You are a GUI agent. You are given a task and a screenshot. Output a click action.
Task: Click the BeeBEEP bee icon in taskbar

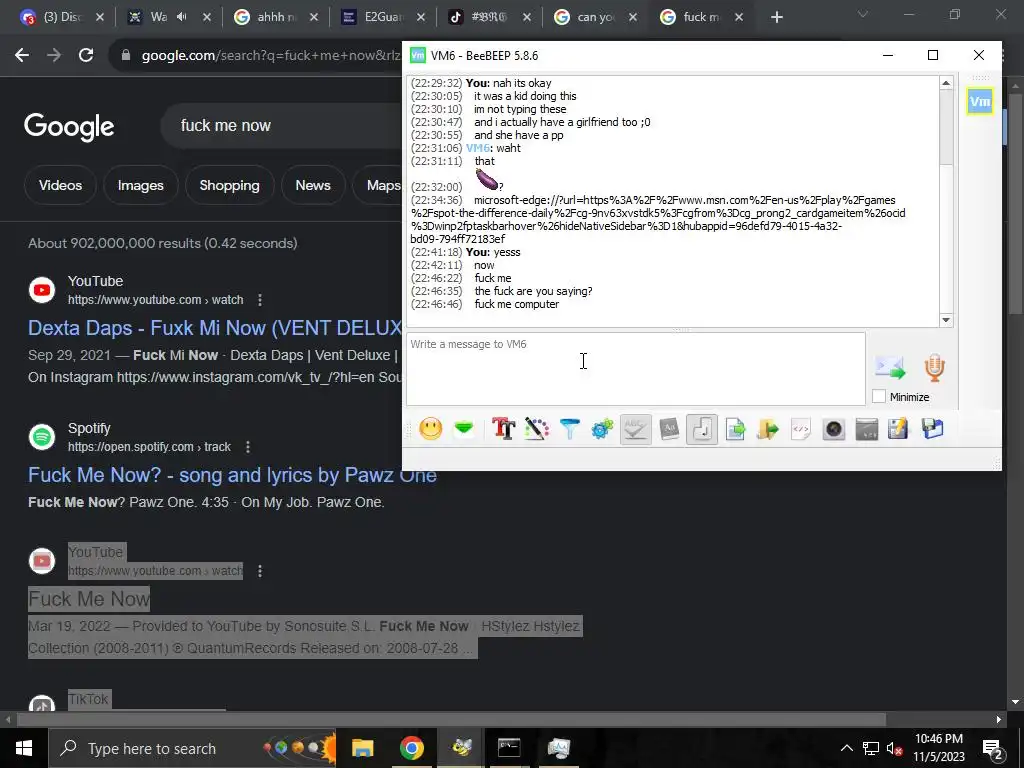[461, 748]
